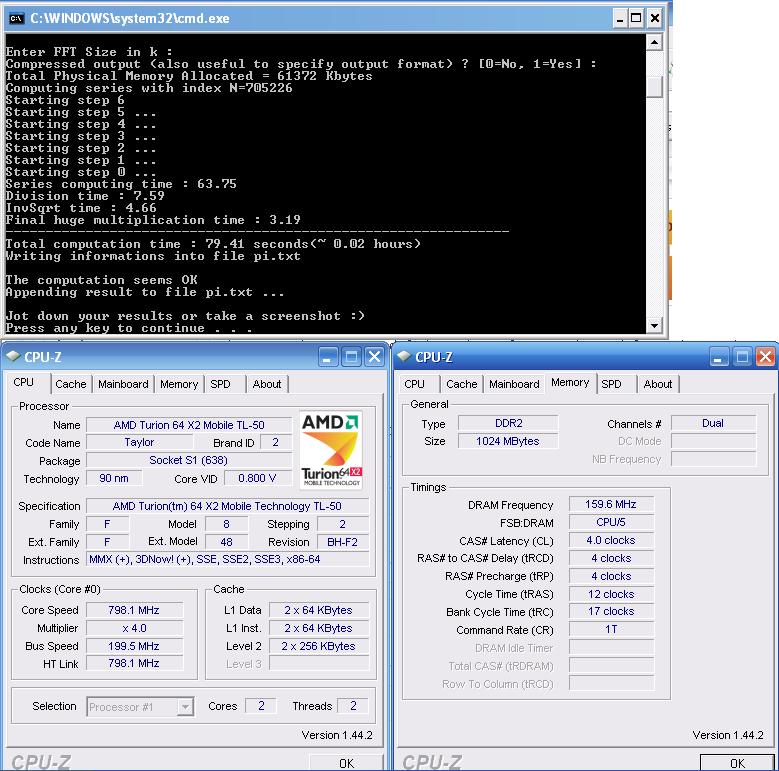Viewport: 779px width, 771px height.
Task: Select the Memory tab in right CPU-Z
Action: coord(570,383)
